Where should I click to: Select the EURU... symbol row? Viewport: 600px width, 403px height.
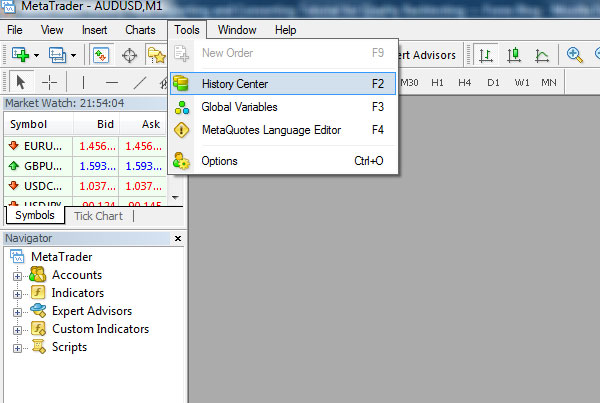click(x=85, y=146)
